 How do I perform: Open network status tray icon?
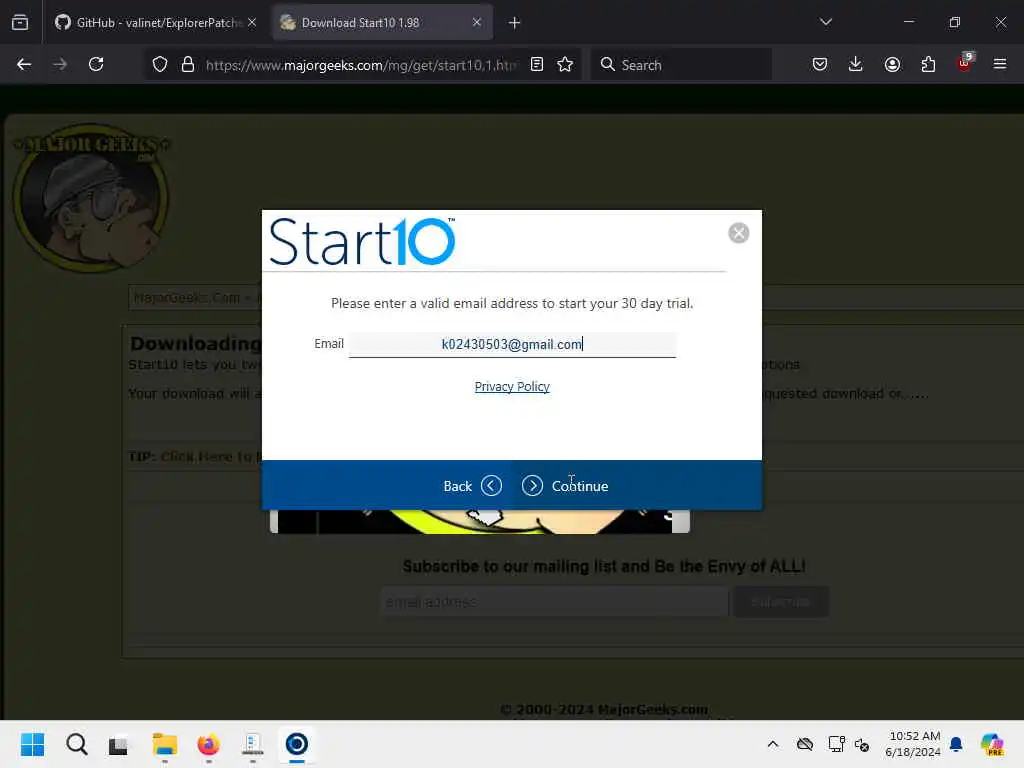836,744
